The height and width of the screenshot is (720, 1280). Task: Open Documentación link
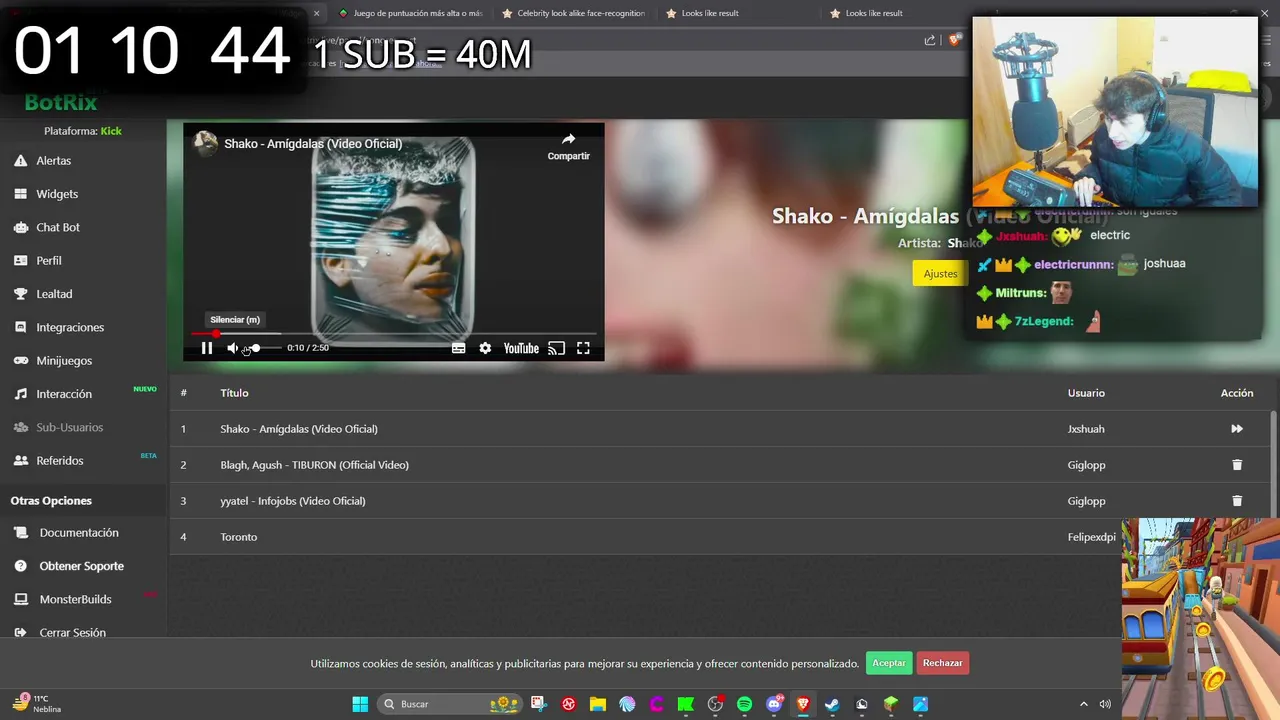coord(79,533)
